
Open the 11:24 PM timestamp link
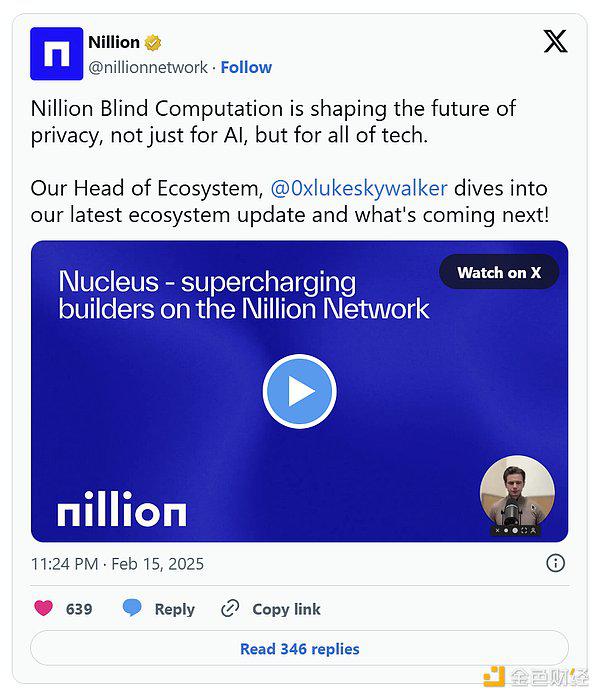point(118,564)
